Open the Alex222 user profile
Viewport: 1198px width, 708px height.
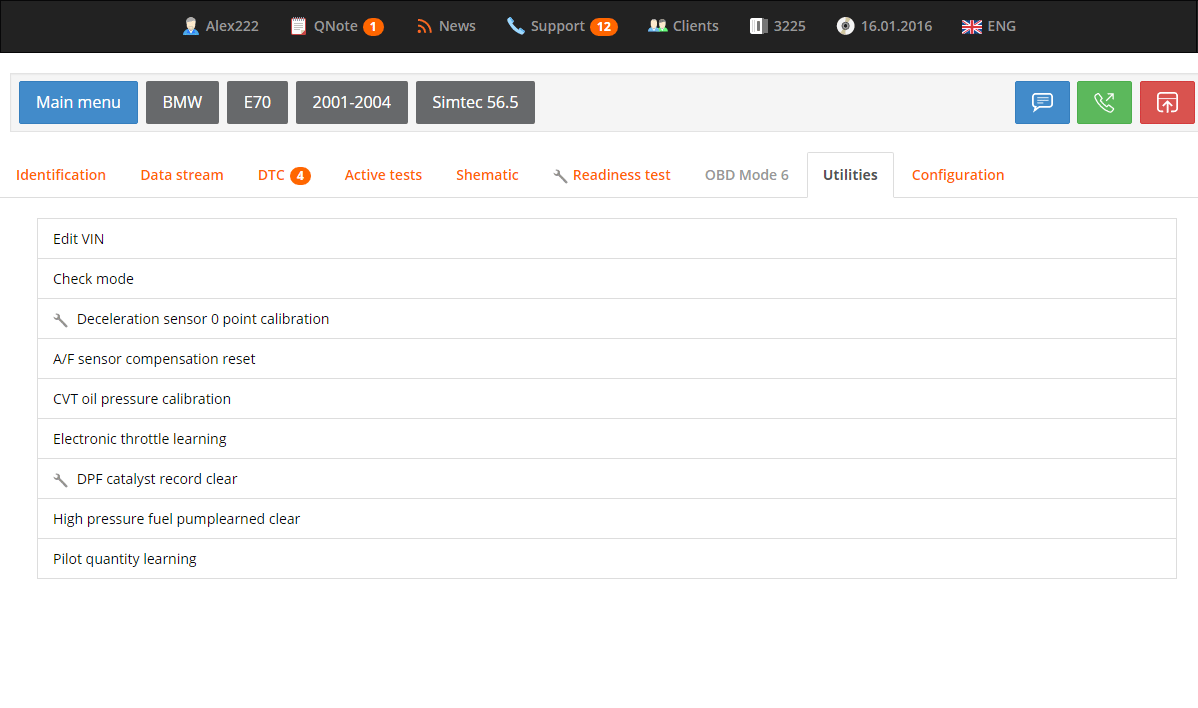[x=221, y=26]
